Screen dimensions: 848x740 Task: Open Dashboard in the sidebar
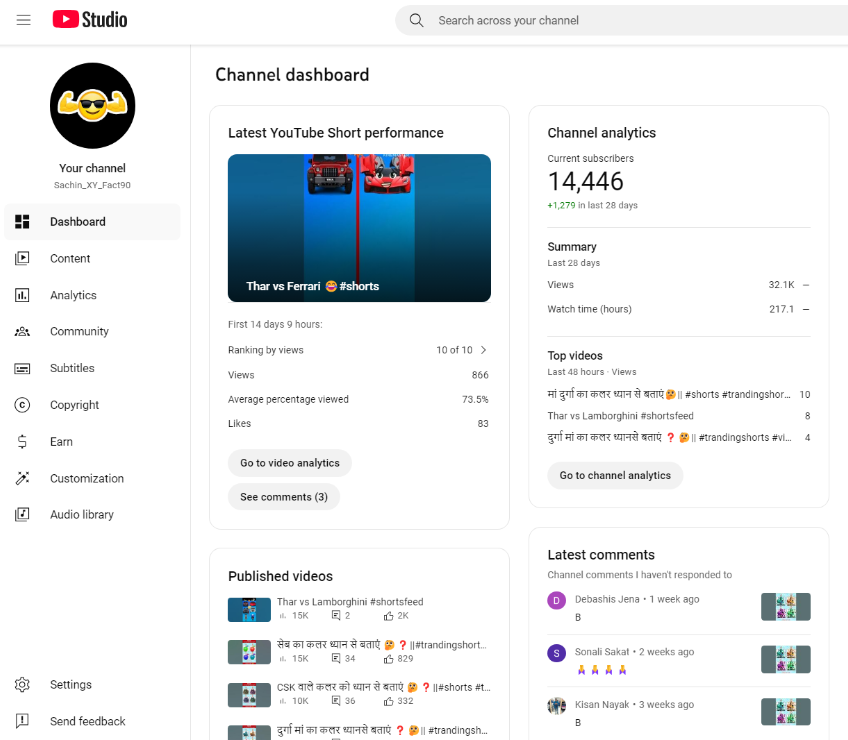tap(92, 222)
